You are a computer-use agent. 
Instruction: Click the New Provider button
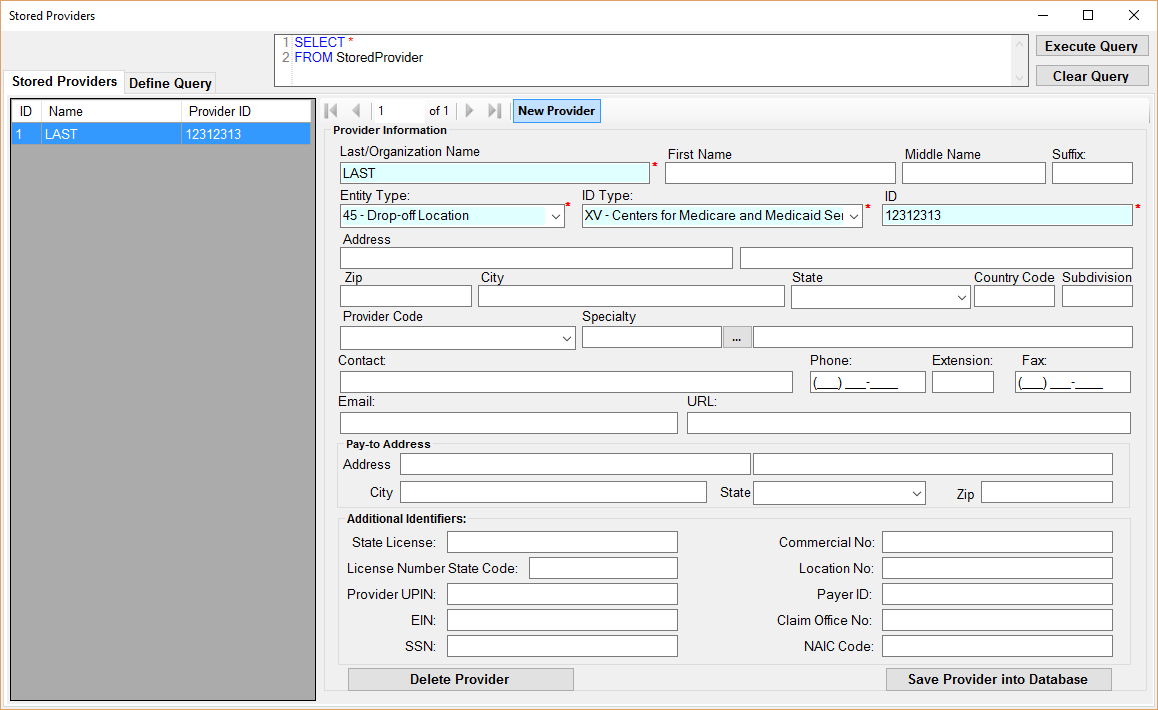pos(556,111)
